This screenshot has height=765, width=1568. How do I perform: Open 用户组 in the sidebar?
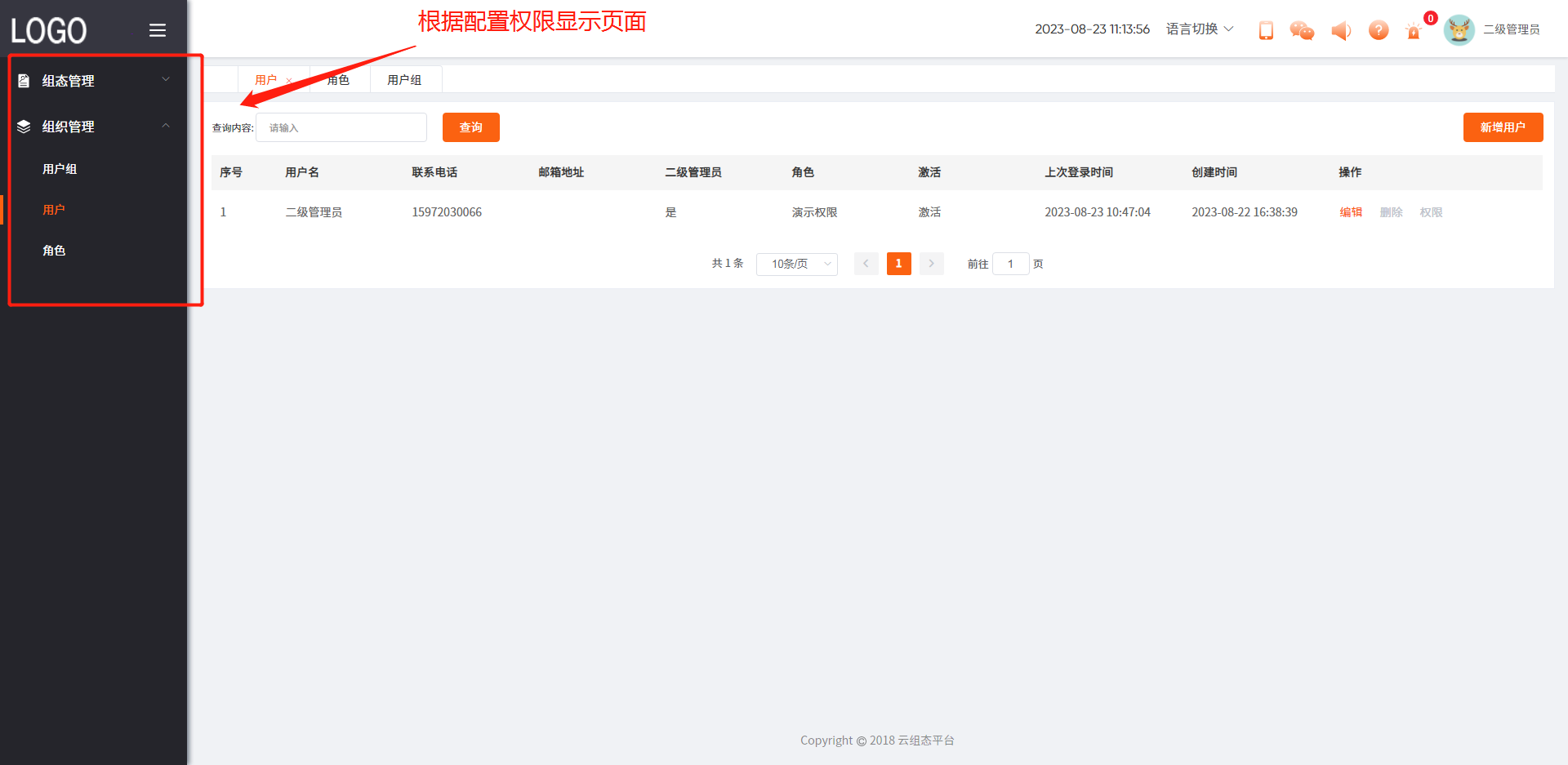pyautogui.click(x=60, y=169)
